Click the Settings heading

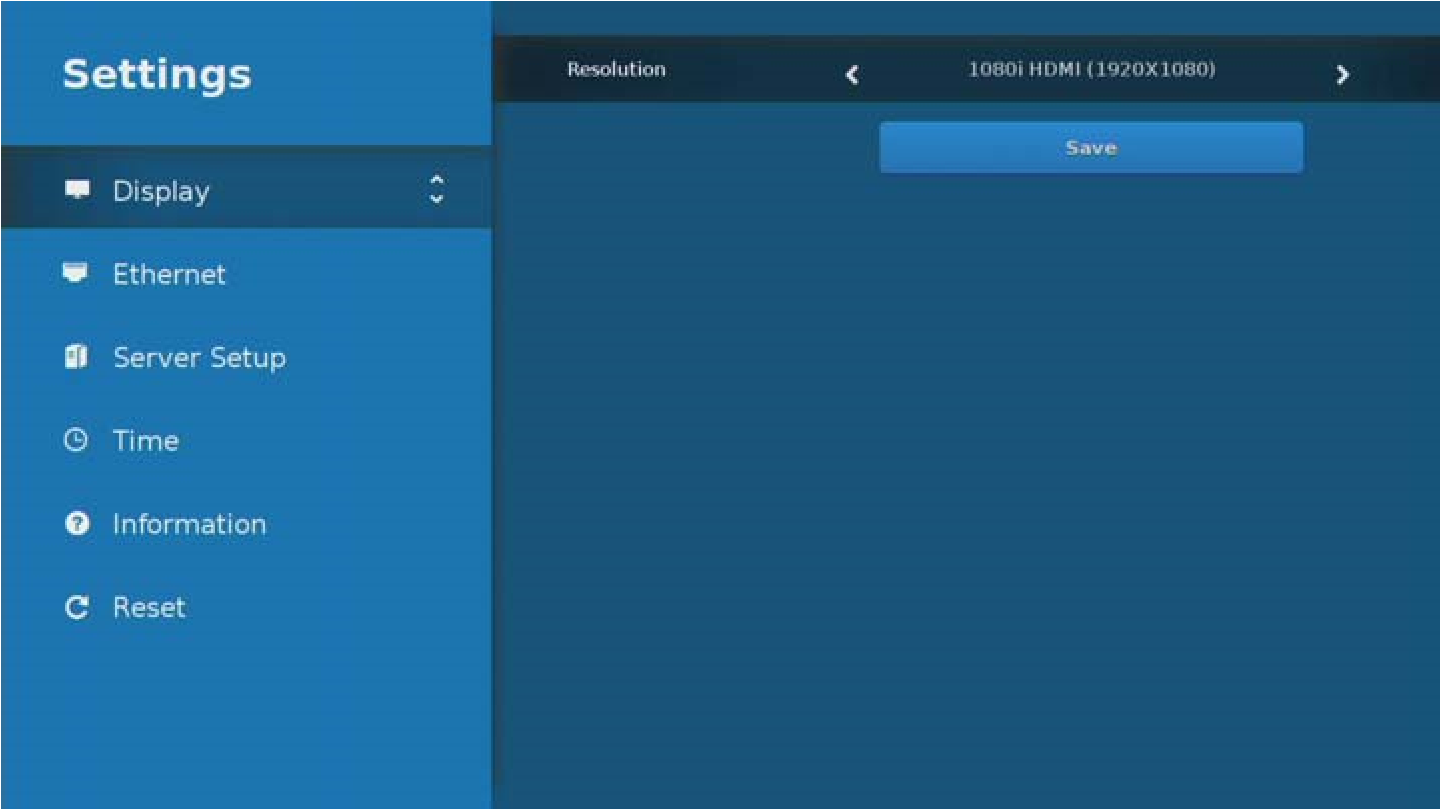(156, 73)
